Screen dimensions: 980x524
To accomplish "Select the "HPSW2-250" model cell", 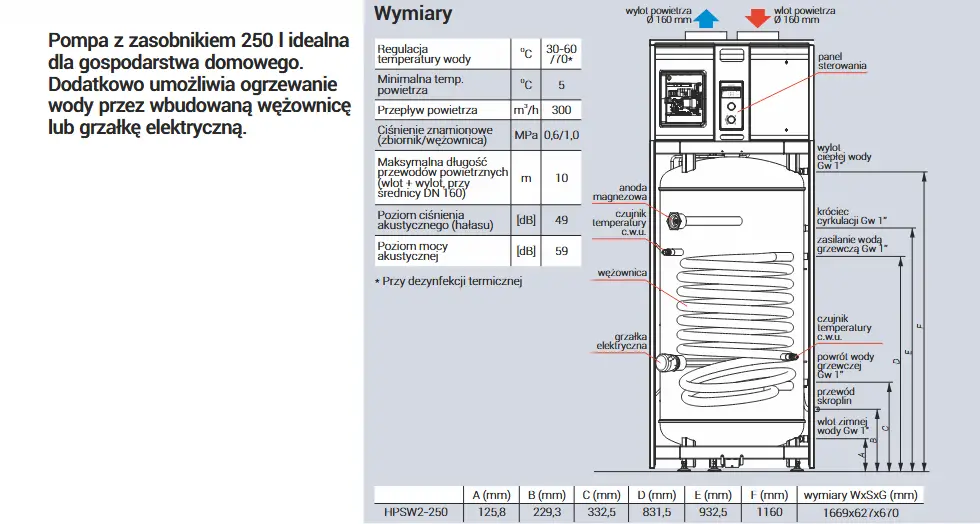I will coord(416,512).
